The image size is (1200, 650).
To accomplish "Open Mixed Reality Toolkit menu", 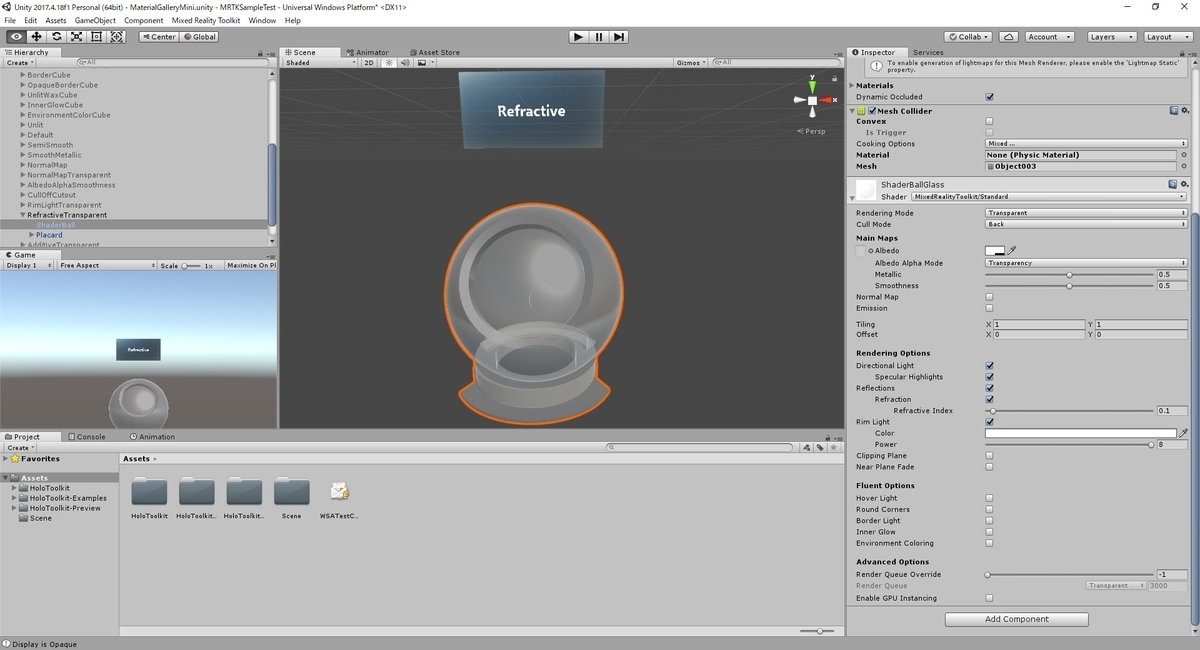I will click(206, 20).
